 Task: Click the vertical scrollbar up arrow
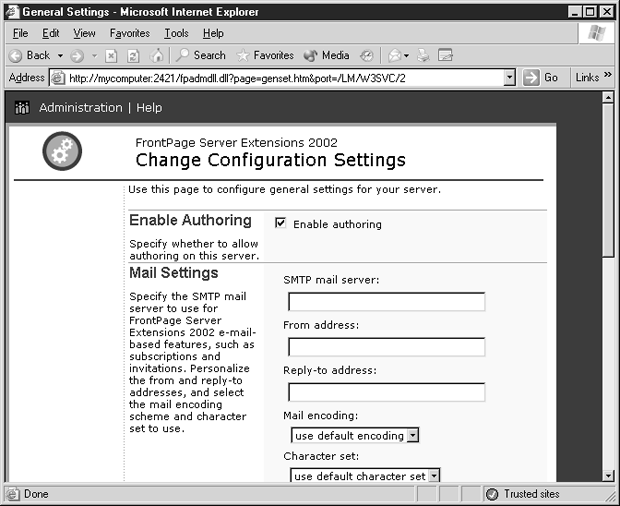tap(608, 97)
